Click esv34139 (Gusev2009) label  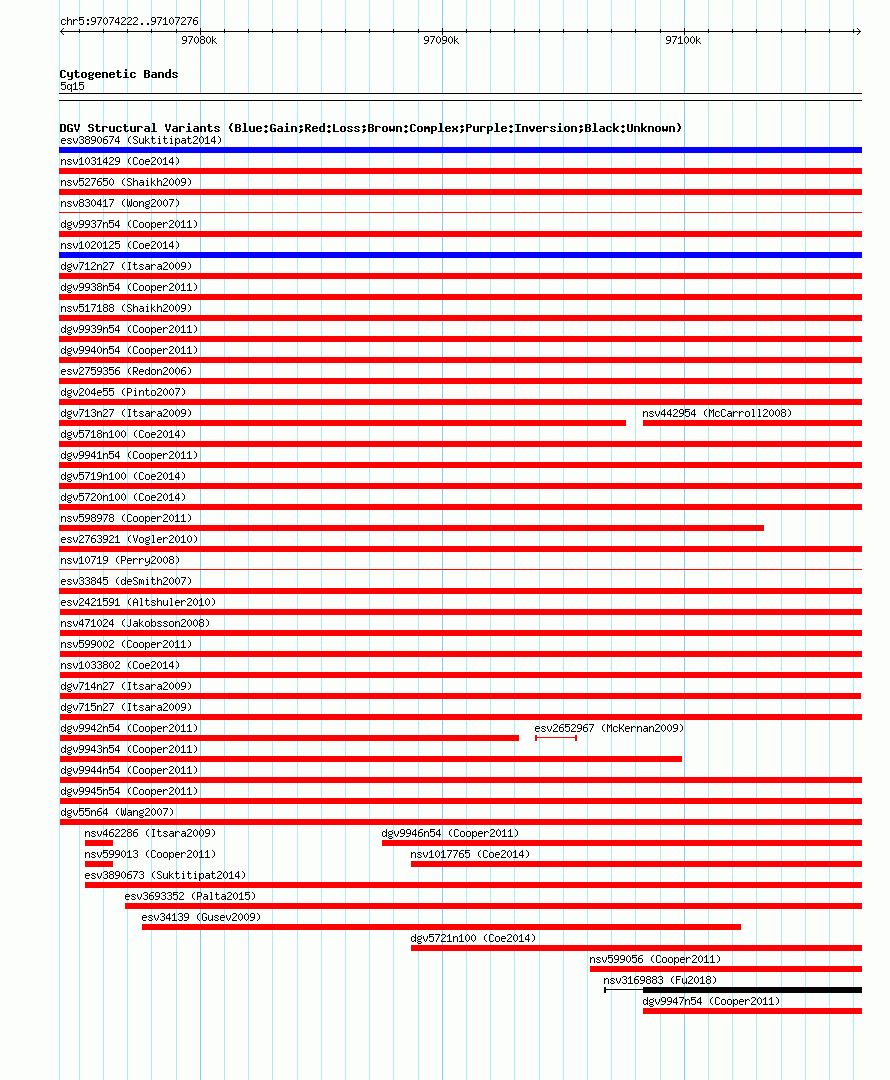pyautogui.click(x=201, y=917)
